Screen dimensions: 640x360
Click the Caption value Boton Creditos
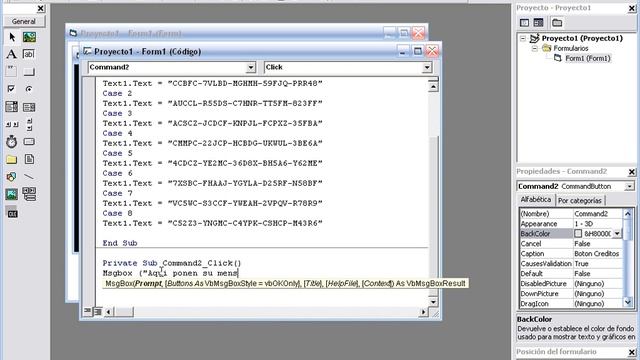click(596, 253)
